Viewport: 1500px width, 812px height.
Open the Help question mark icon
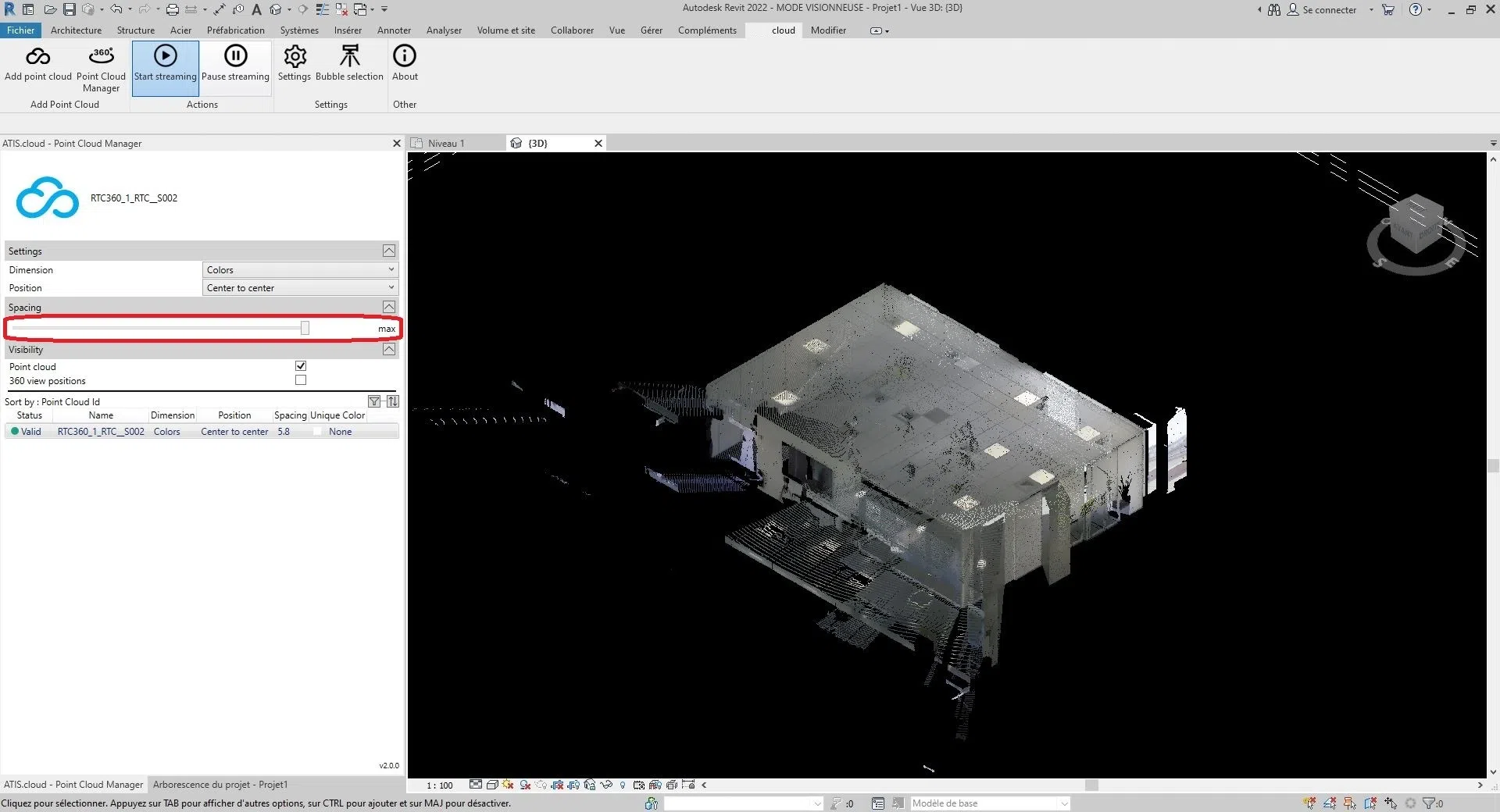(1415, 9)
